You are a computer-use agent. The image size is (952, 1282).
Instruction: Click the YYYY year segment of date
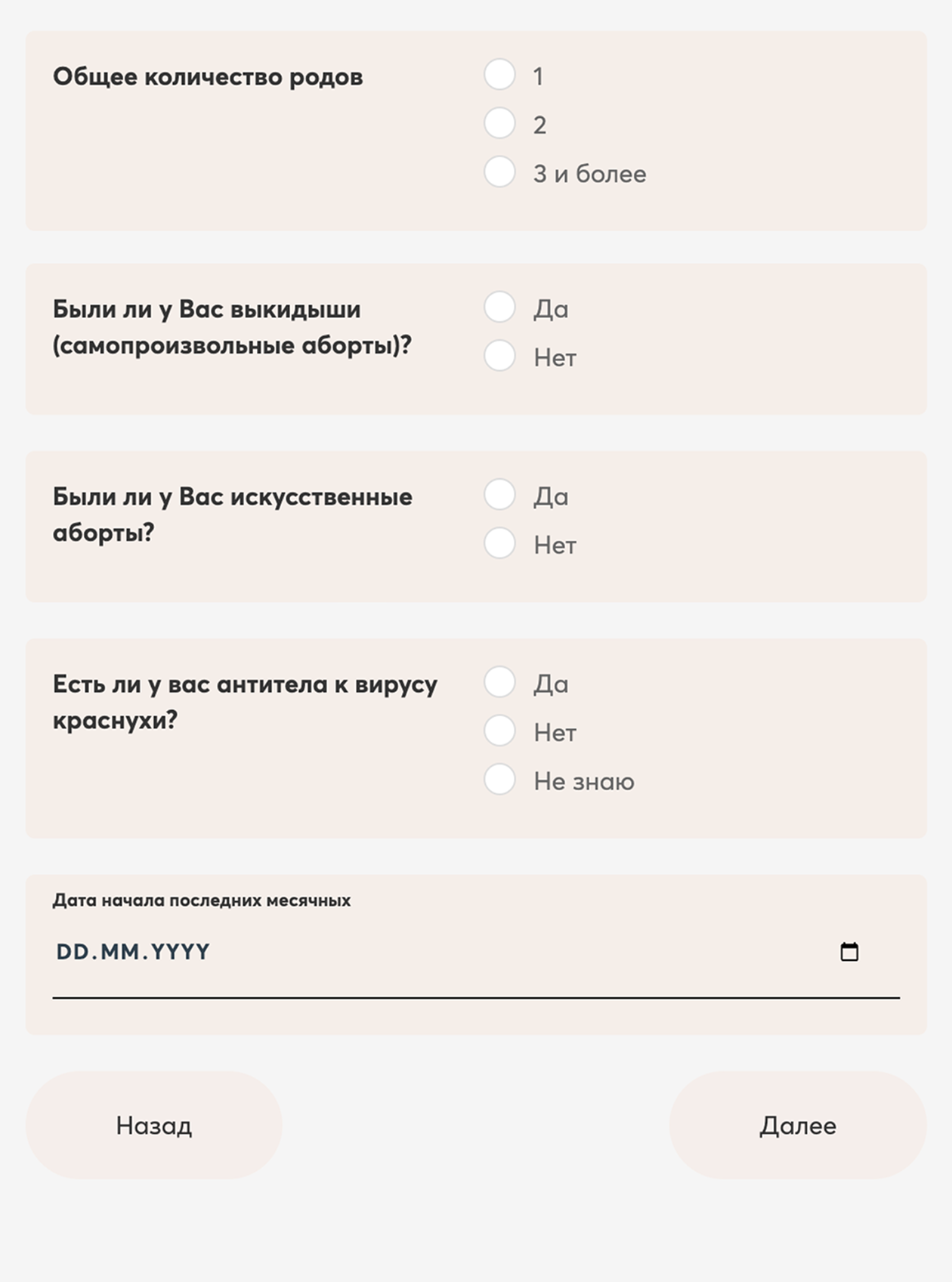point(180,952)
